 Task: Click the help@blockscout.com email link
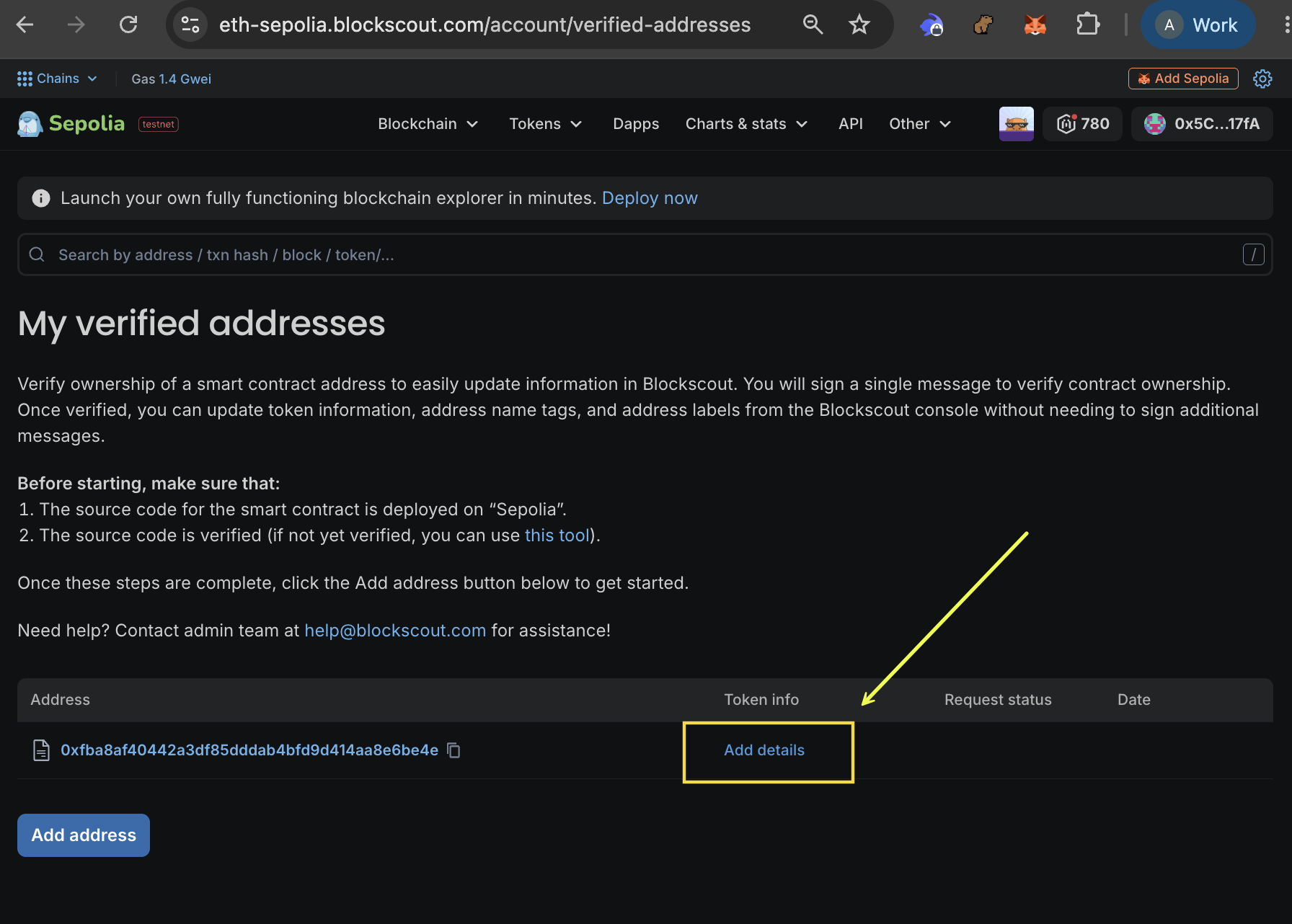pyautogui.click(x=395, y=631)
